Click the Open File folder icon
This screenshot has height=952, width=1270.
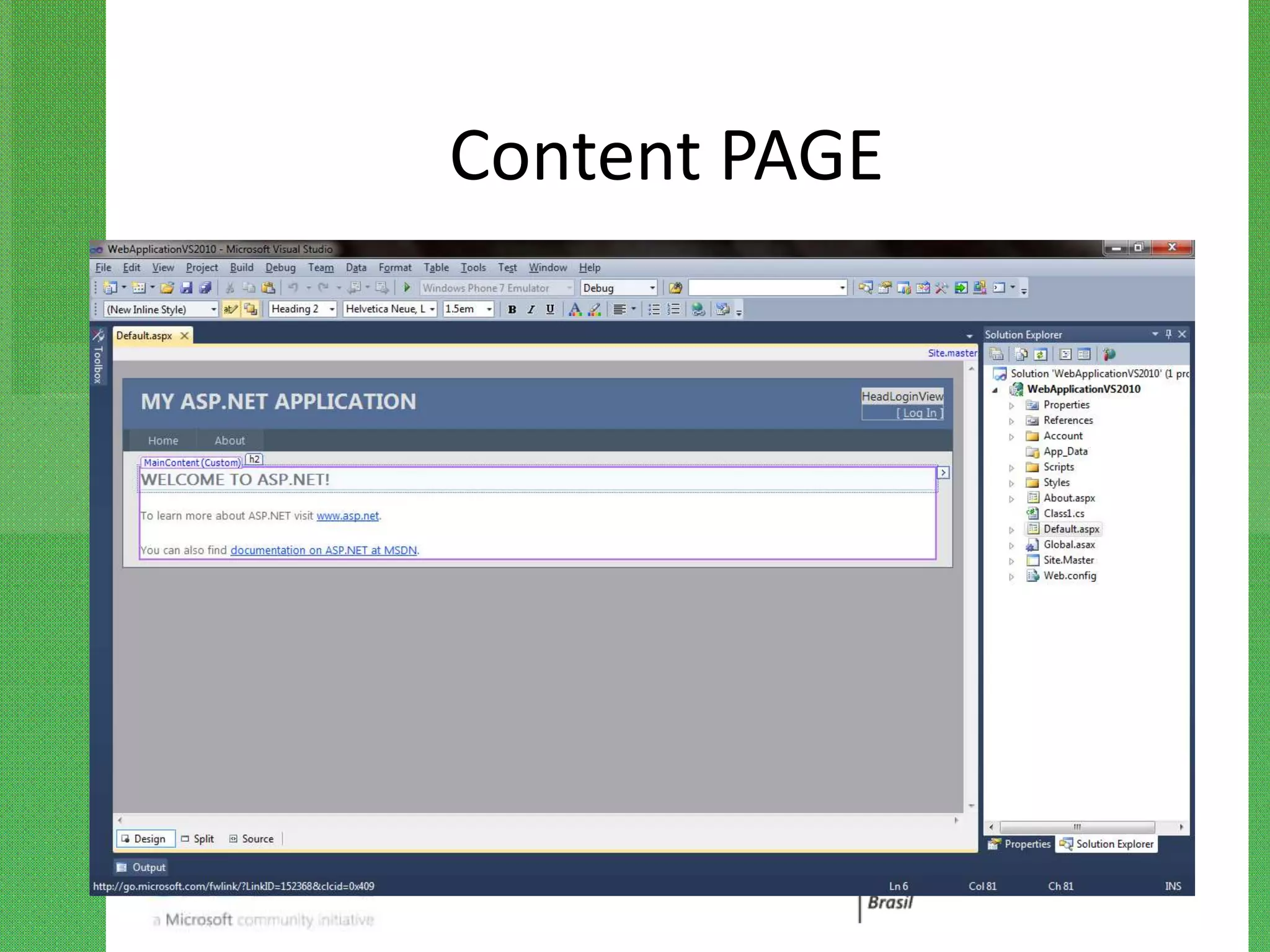click(167, 288)
